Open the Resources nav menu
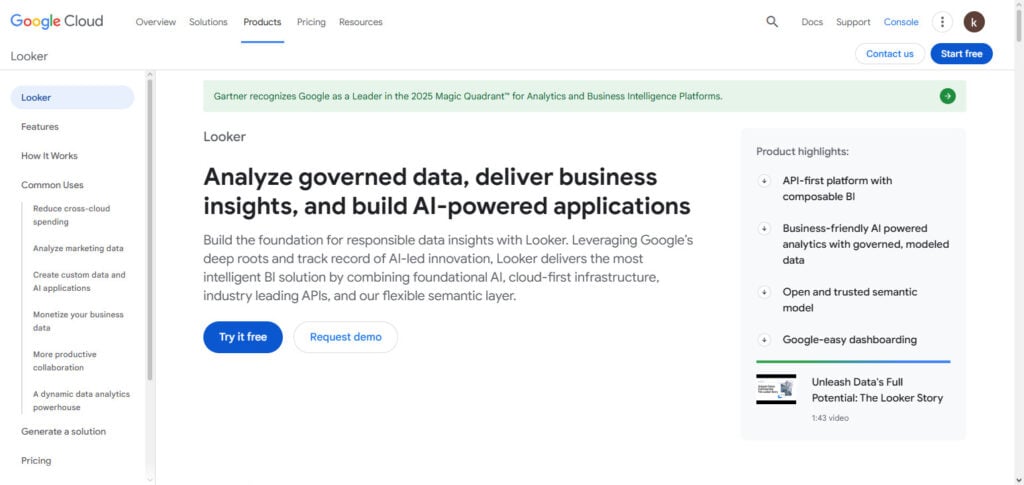The image size is (1024, 485). [x=360, y=22]
